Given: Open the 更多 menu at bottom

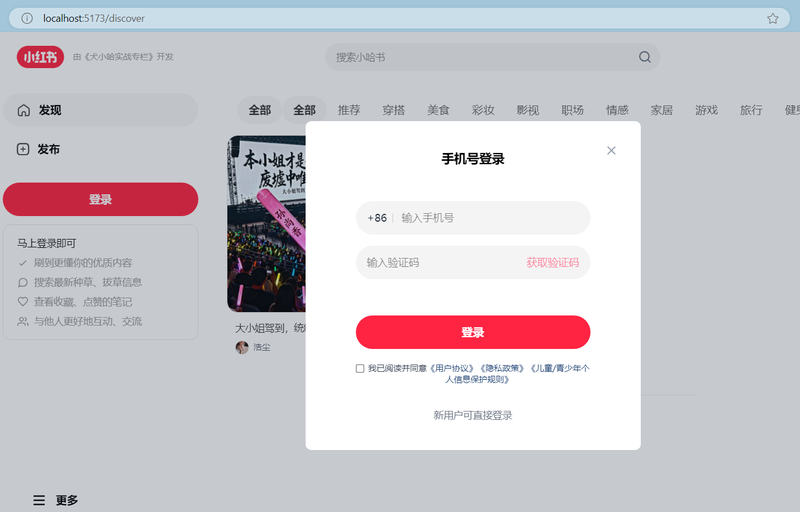Looking at the screenshot, I should pos(56,500).
